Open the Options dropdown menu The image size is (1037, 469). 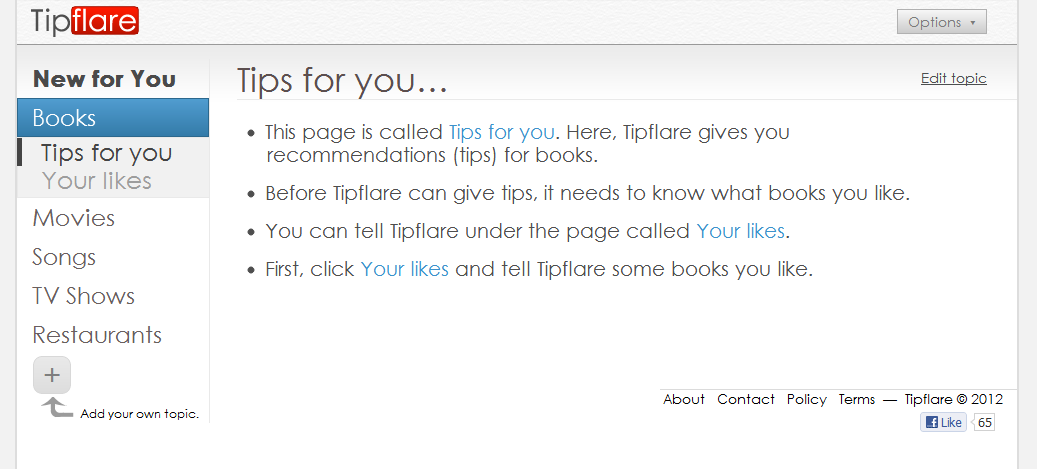pos(941,22)
